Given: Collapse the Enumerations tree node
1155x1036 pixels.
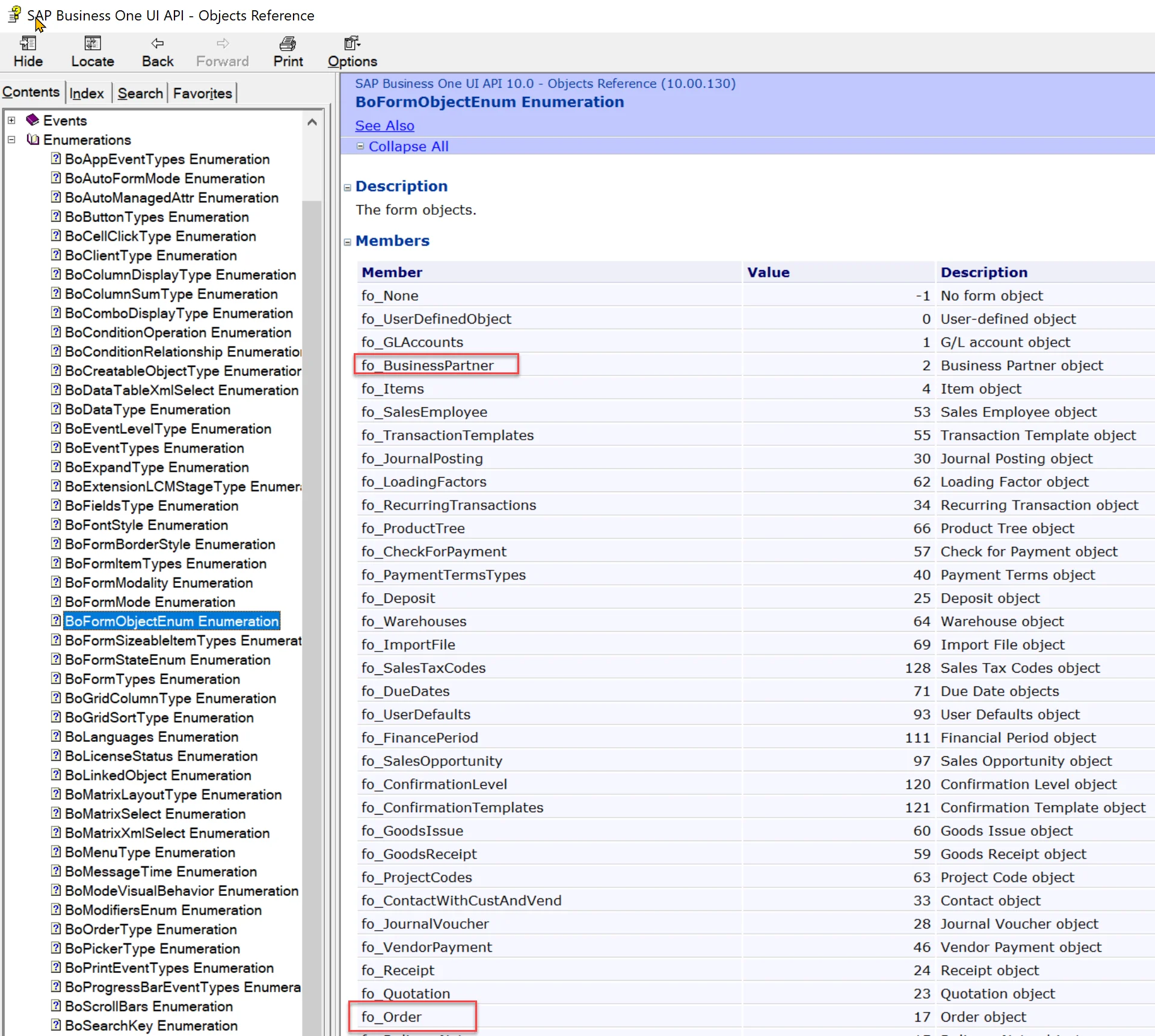Looking at the screenshot, I should (x=11, y=140).
